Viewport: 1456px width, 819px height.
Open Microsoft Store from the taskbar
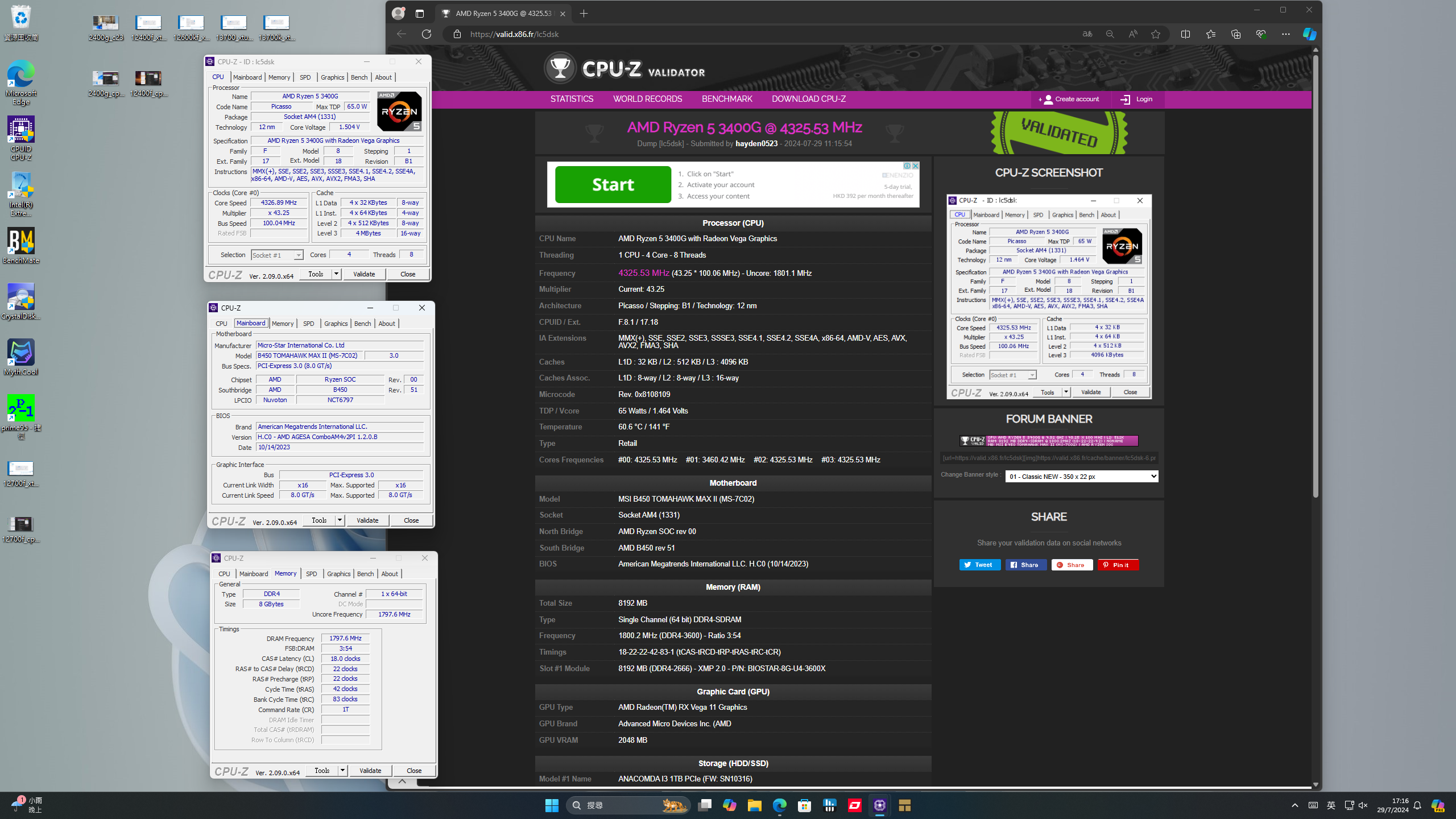point(804,805)
